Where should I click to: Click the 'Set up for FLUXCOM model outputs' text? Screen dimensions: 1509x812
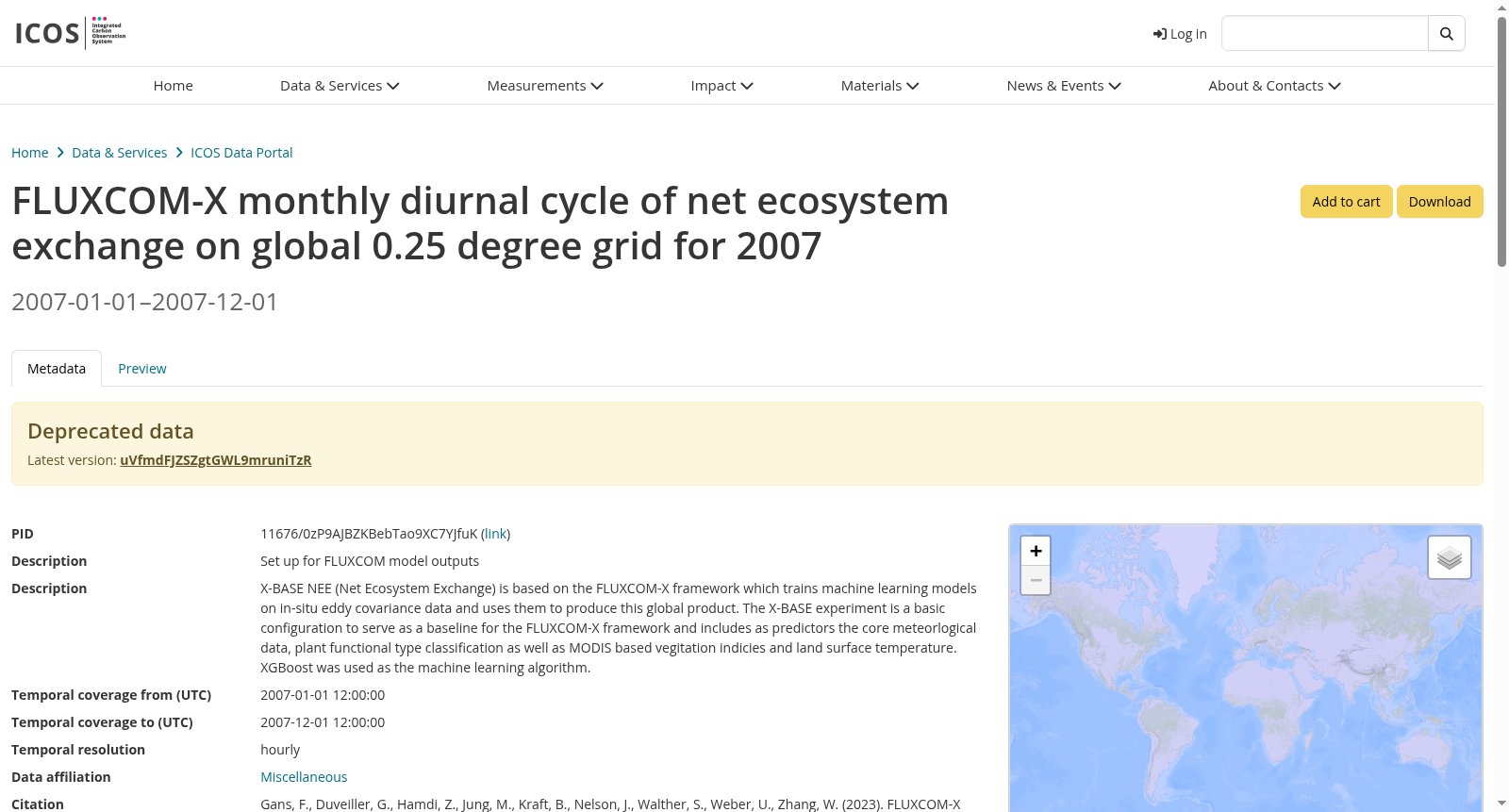pyautogui.click(x=370, y=561)
